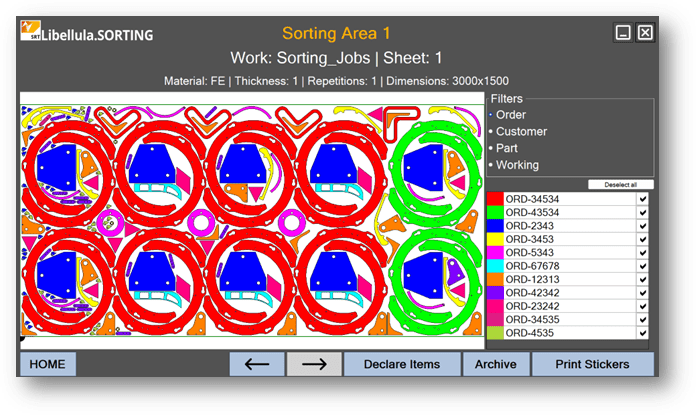This screenshot has height=416, width=696.
Task: Click the Archive button
Action: [496, 364]
